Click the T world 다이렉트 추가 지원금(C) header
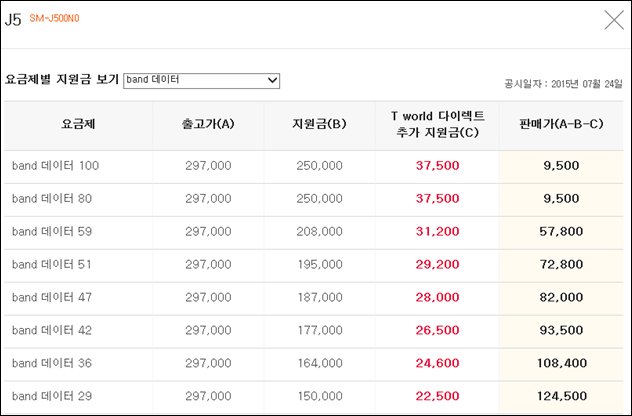The image size is (632, 416). click(x=437, y=124)
